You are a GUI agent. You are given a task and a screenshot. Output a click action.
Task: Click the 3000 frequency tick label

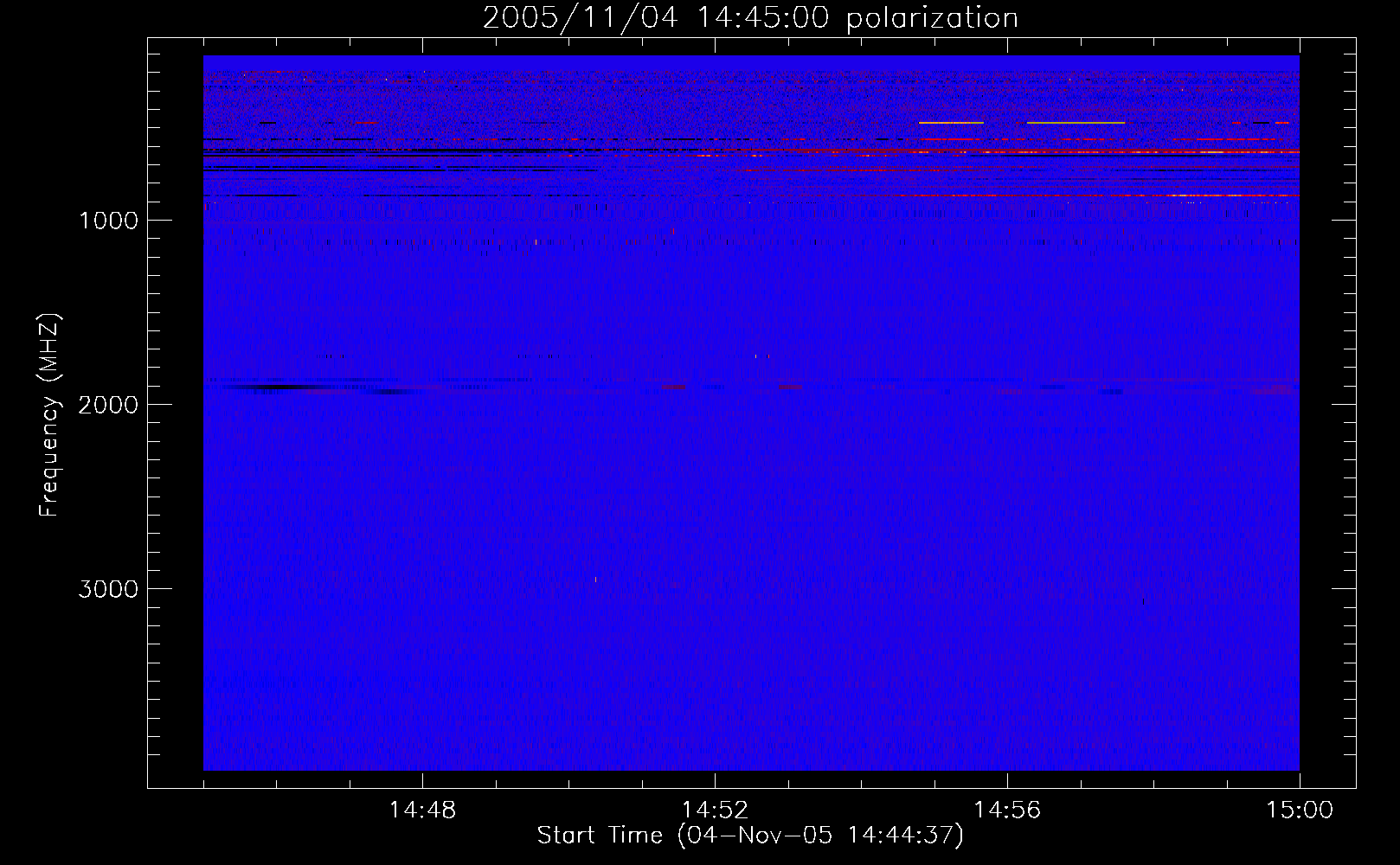(x=108, y=589)
